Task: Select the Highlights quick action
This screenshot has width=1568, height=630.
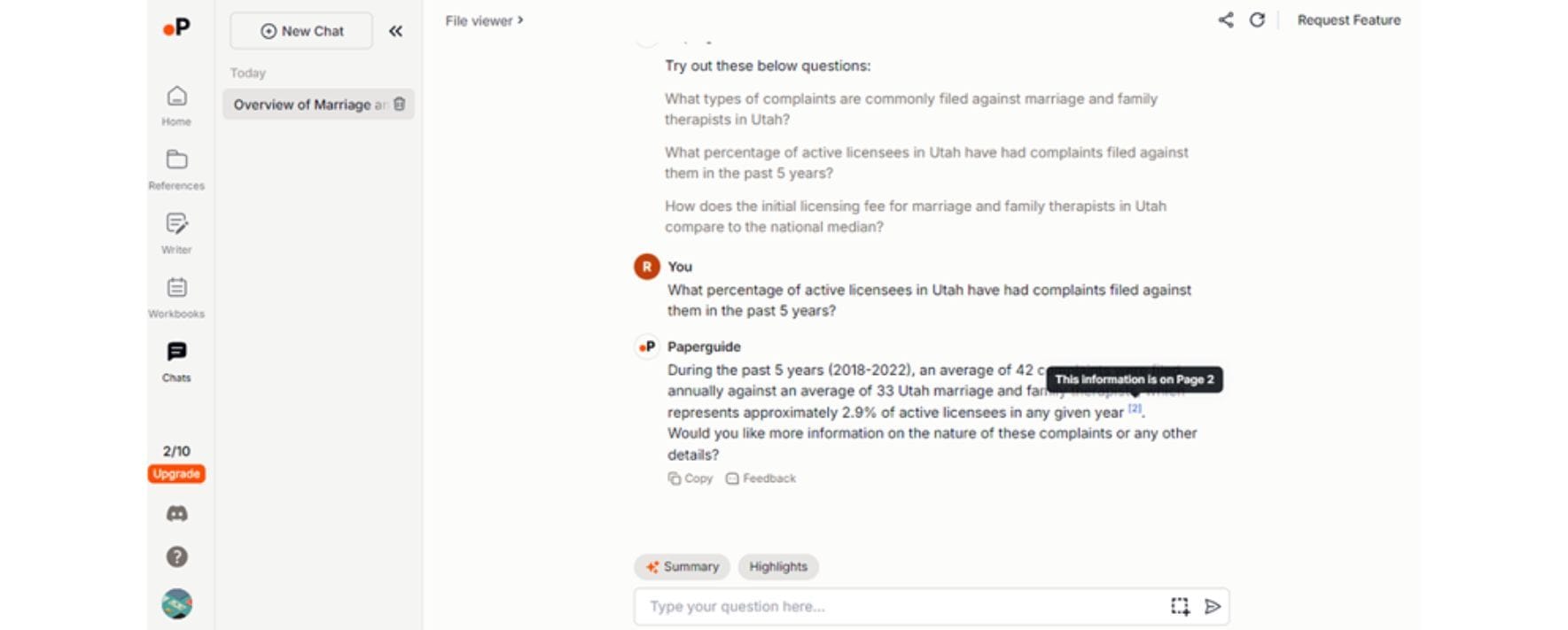Action: [778, 567]
